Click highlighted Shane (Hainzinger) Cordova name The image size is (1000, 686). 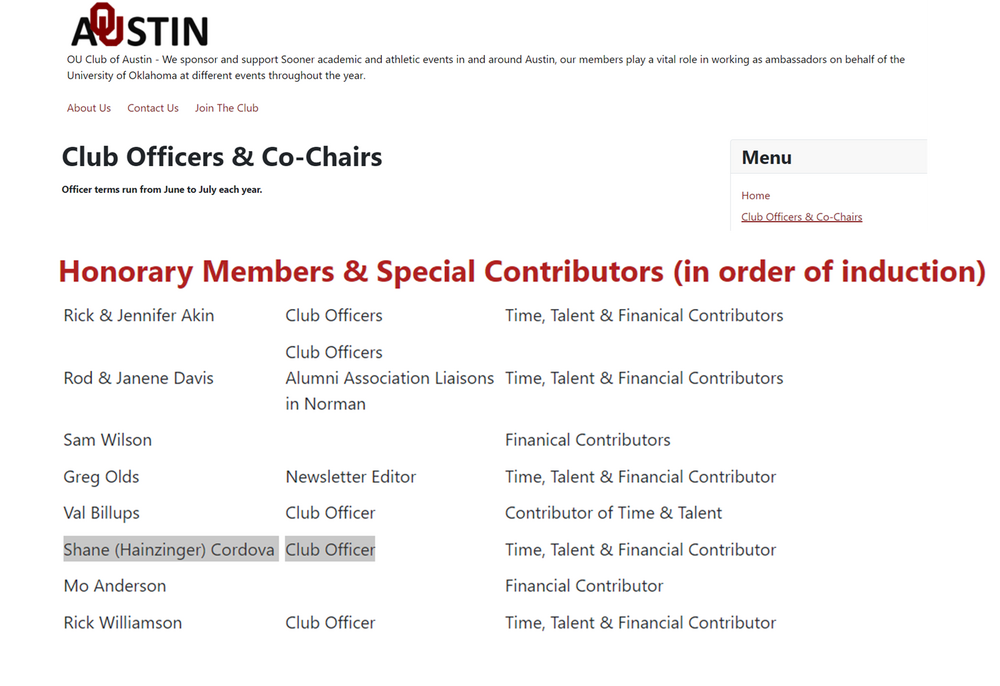tap(169, 550)
